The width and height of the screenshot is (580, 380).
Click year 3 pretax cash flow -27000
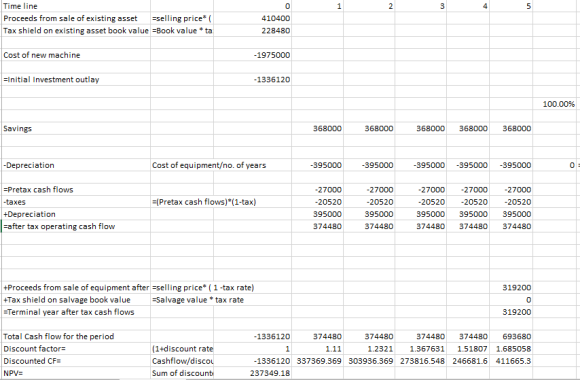point(420,190)
